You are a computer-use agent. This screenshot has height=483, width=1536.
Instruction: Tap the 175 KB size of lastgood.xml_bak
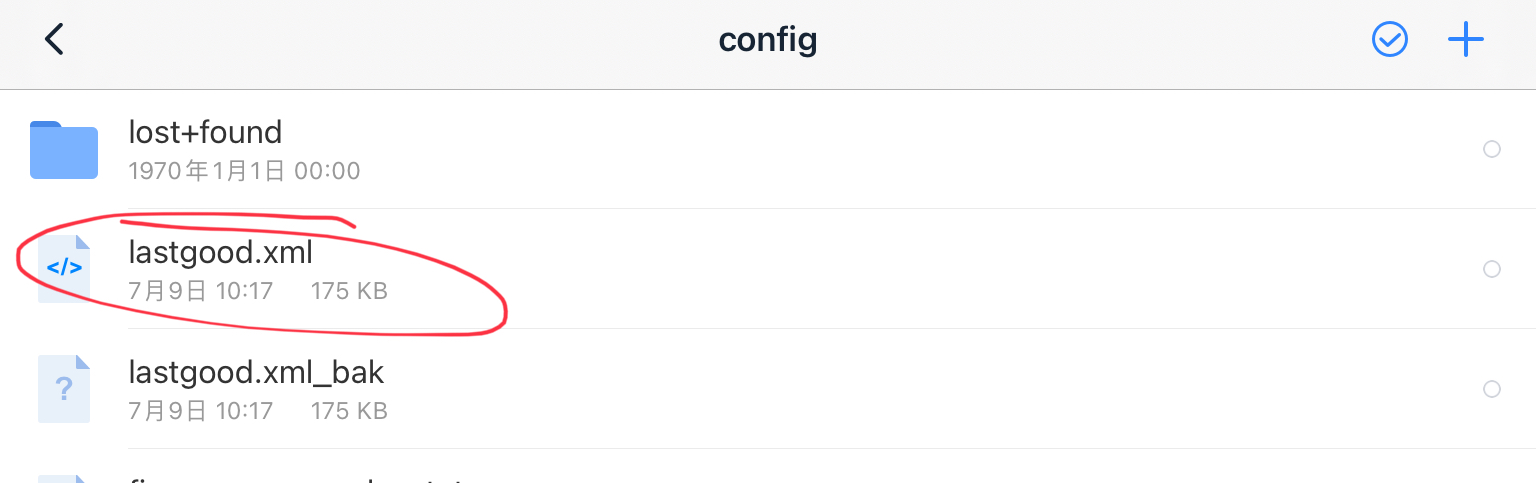tap(349, 411)
